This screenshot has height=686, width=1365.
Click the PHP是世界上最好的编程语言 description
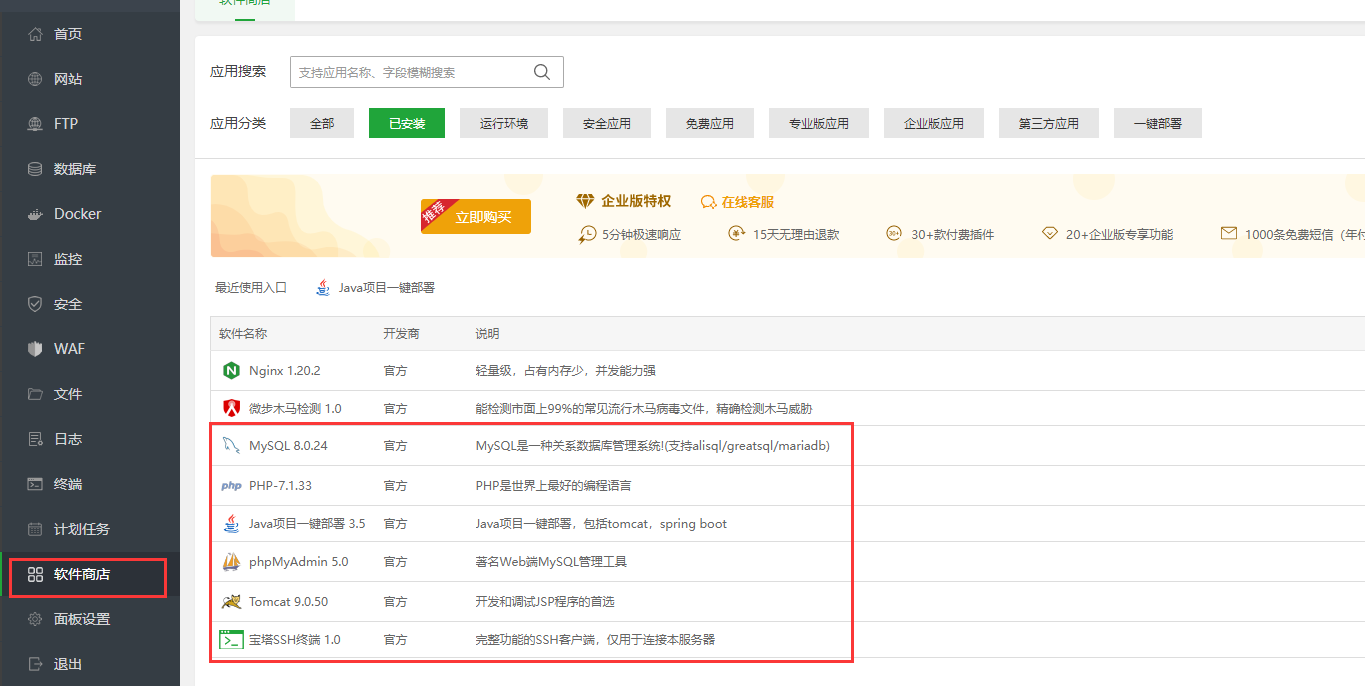click(553, 486)
